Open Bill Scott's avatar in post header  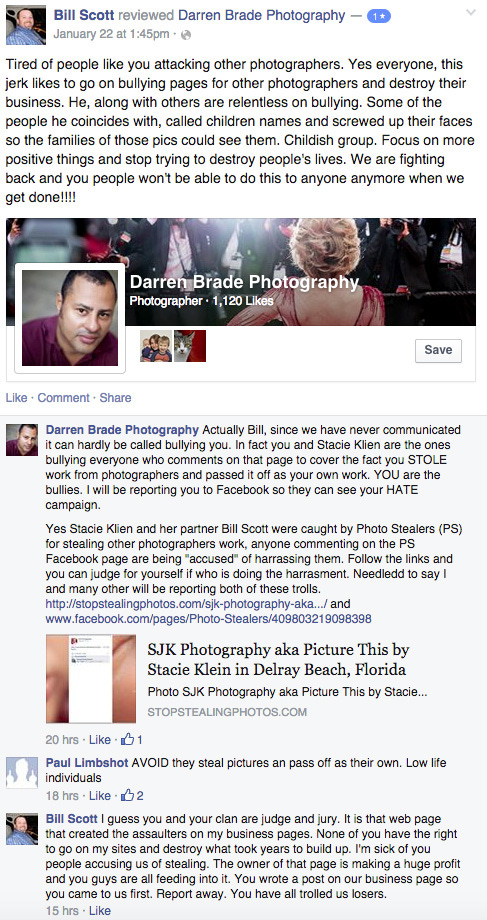[26, 25]
